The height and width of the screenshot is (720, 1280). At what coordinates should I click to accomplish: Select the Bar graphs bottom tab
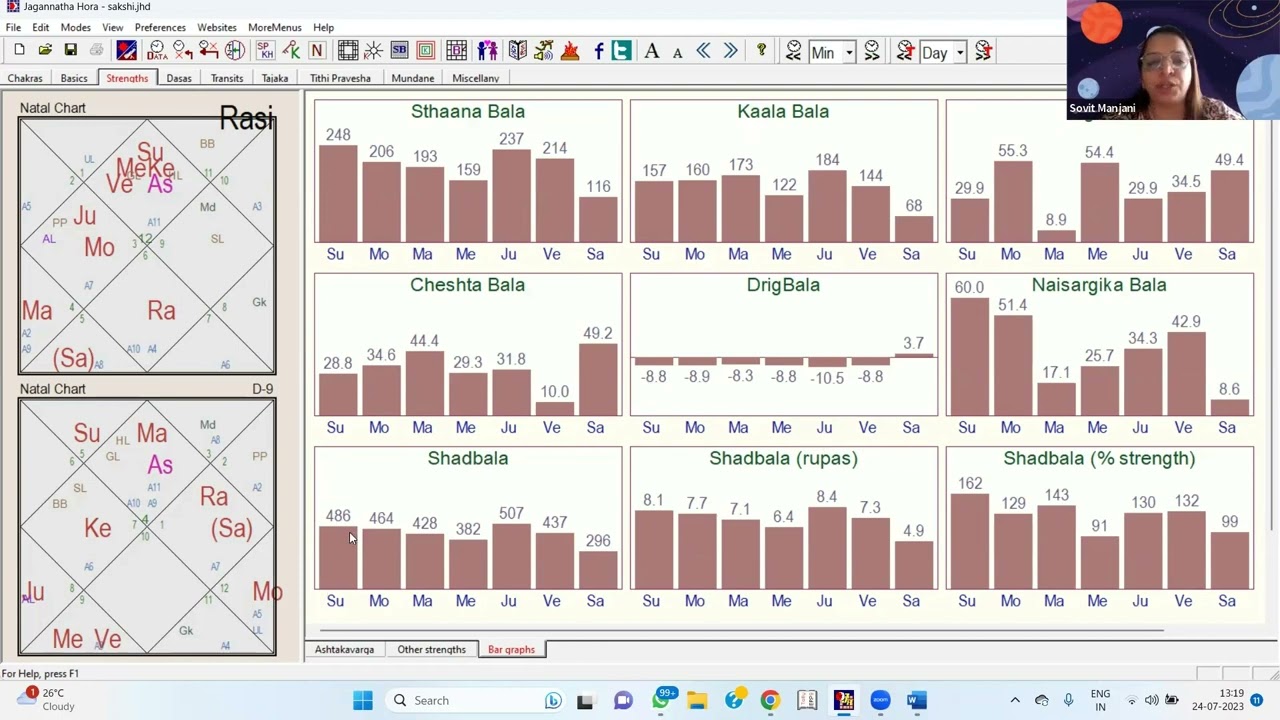[511, 650]
